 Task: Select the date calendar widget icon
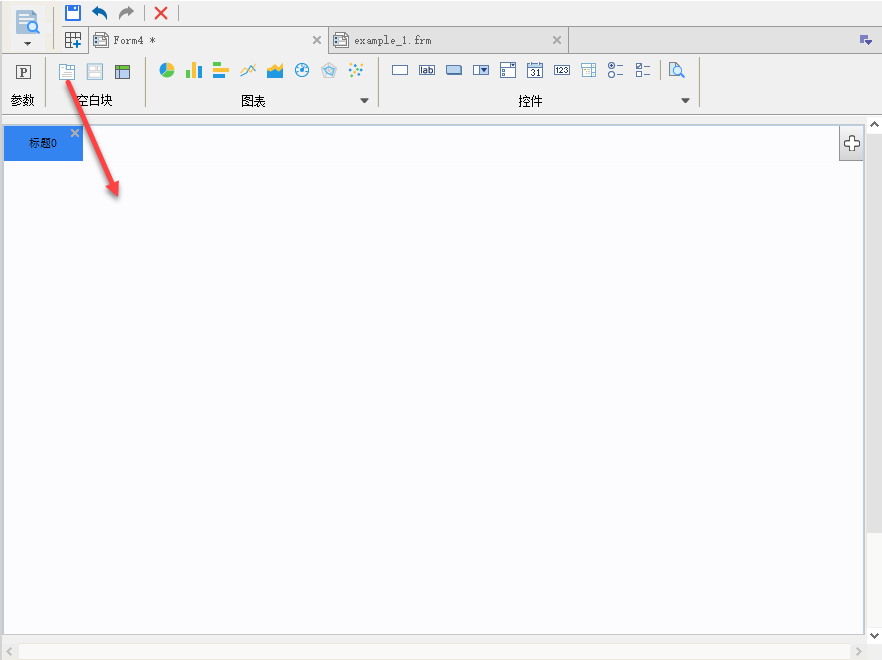535,70
